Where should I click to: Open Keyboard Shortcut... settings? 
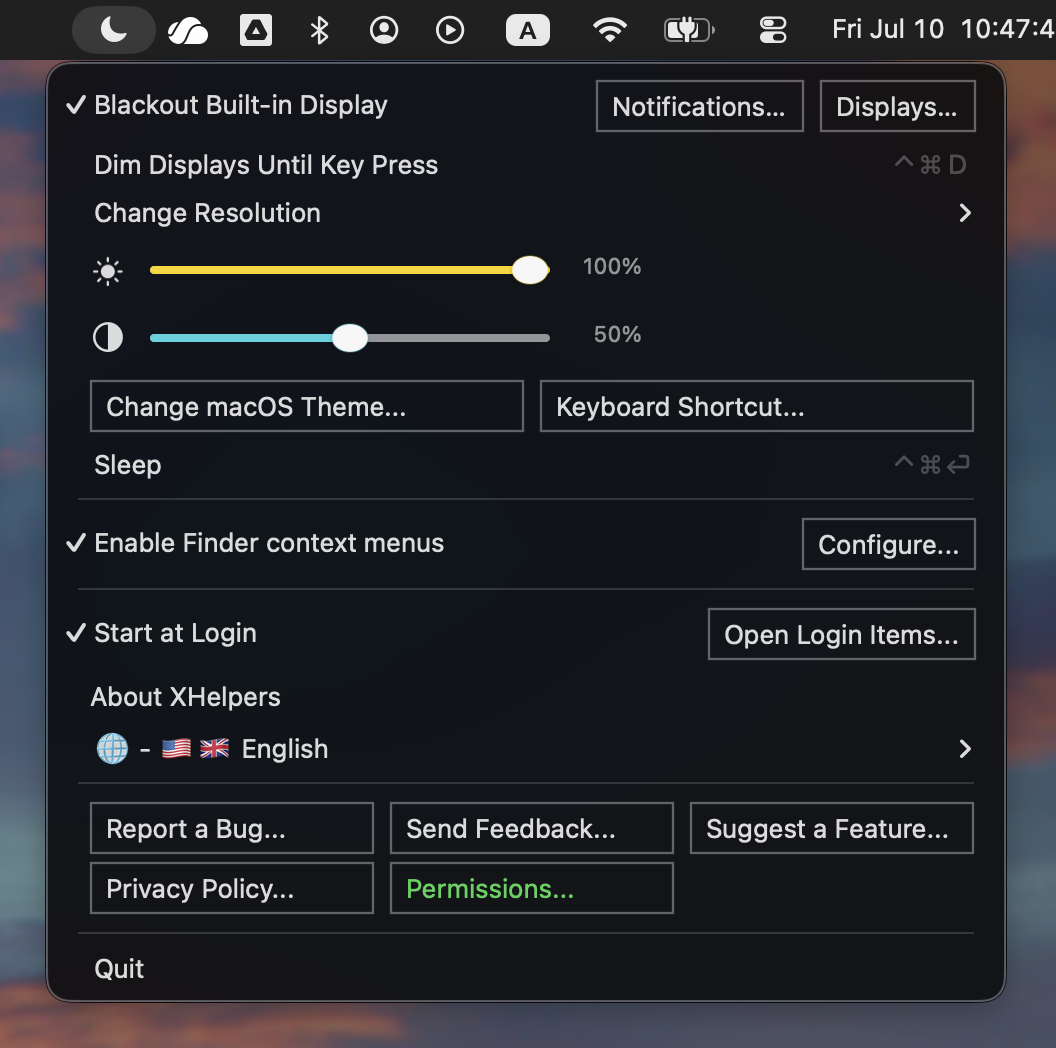[756, 406]
